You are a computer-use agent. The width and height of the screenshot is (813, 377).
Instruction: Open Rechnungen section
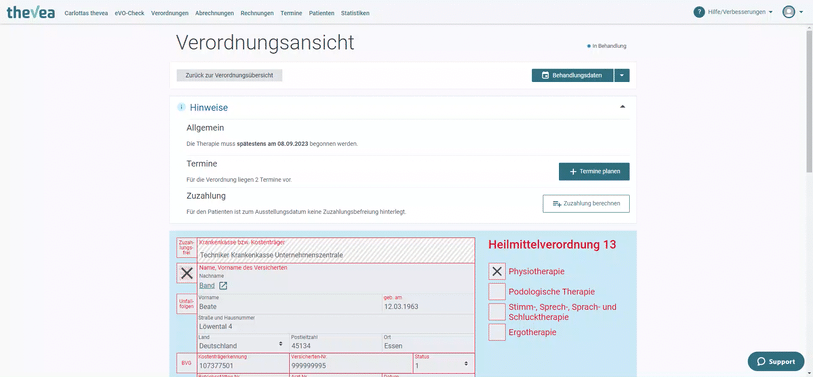tap(257, 13)
